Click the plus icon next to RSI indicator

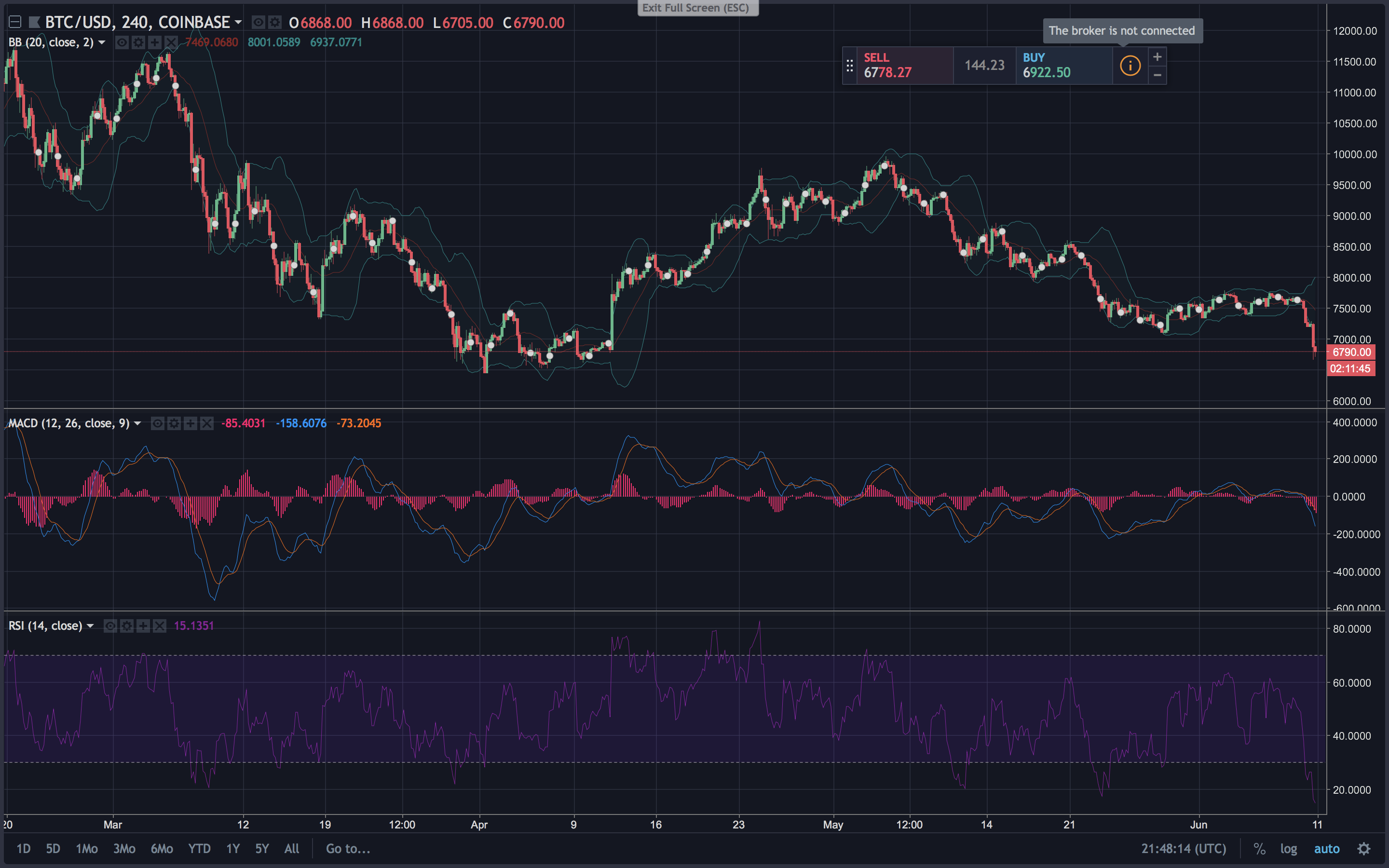click(x=144, y=626)
